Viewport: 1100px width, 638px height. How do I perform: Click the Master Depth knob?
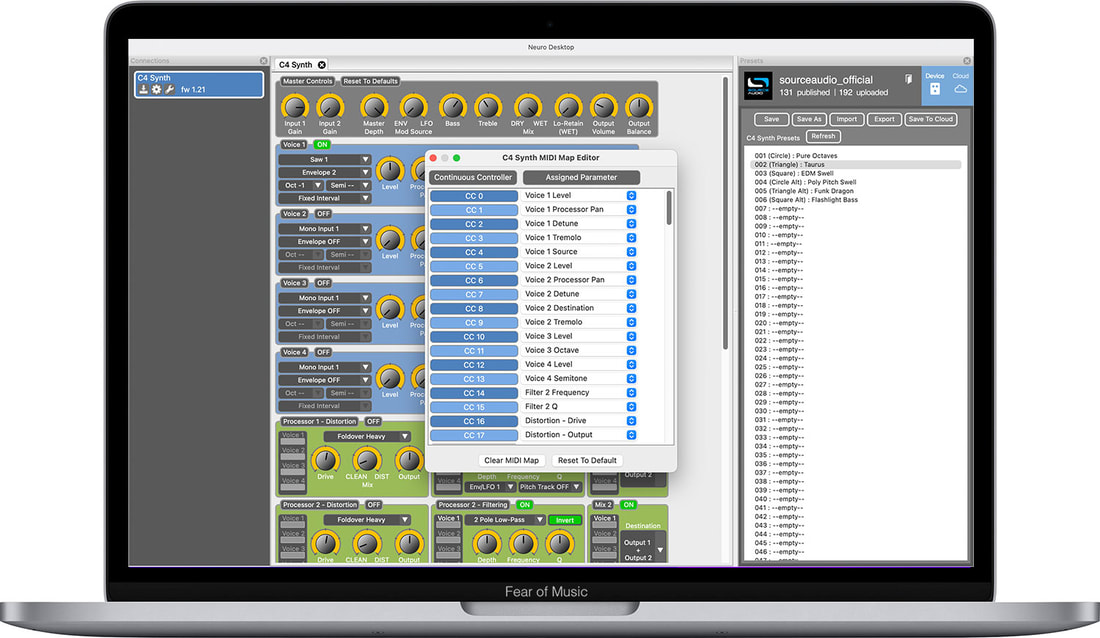click(x=374, y=107)
